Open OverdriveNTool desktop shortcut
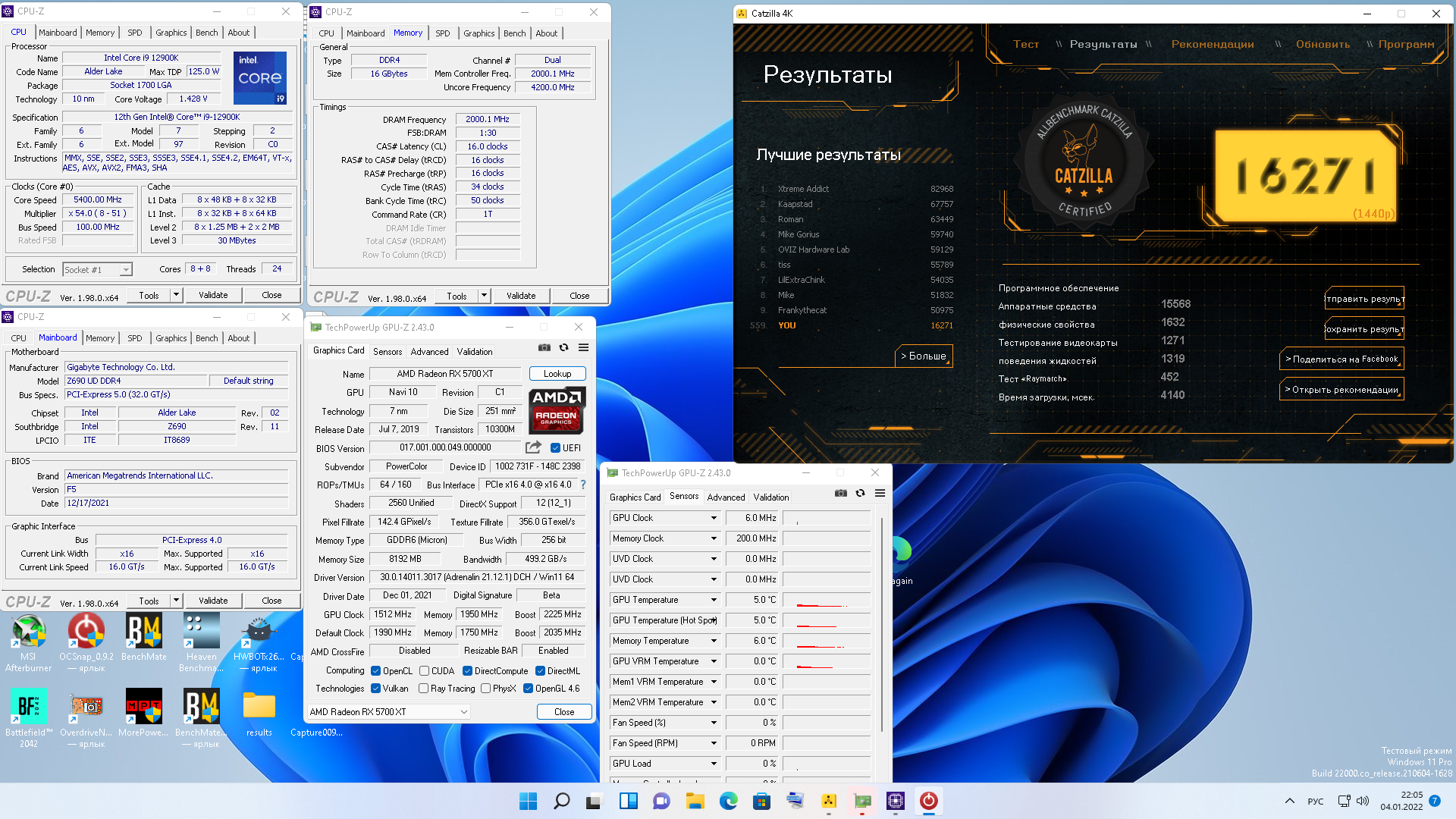1456x819 pixels. [86, 718]
